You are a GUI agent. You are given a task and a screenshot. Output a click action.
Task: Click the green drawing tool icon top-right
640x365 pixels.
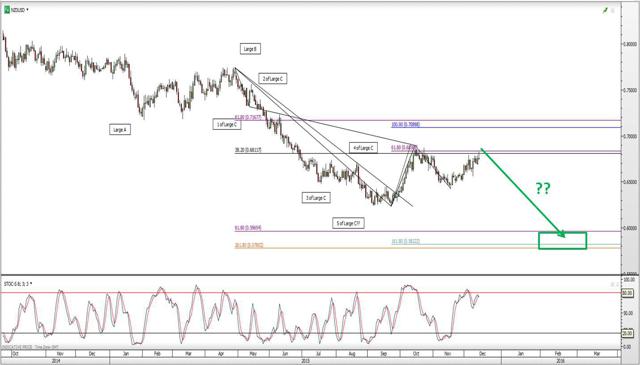pyautogui.click(x=605, y=11)
